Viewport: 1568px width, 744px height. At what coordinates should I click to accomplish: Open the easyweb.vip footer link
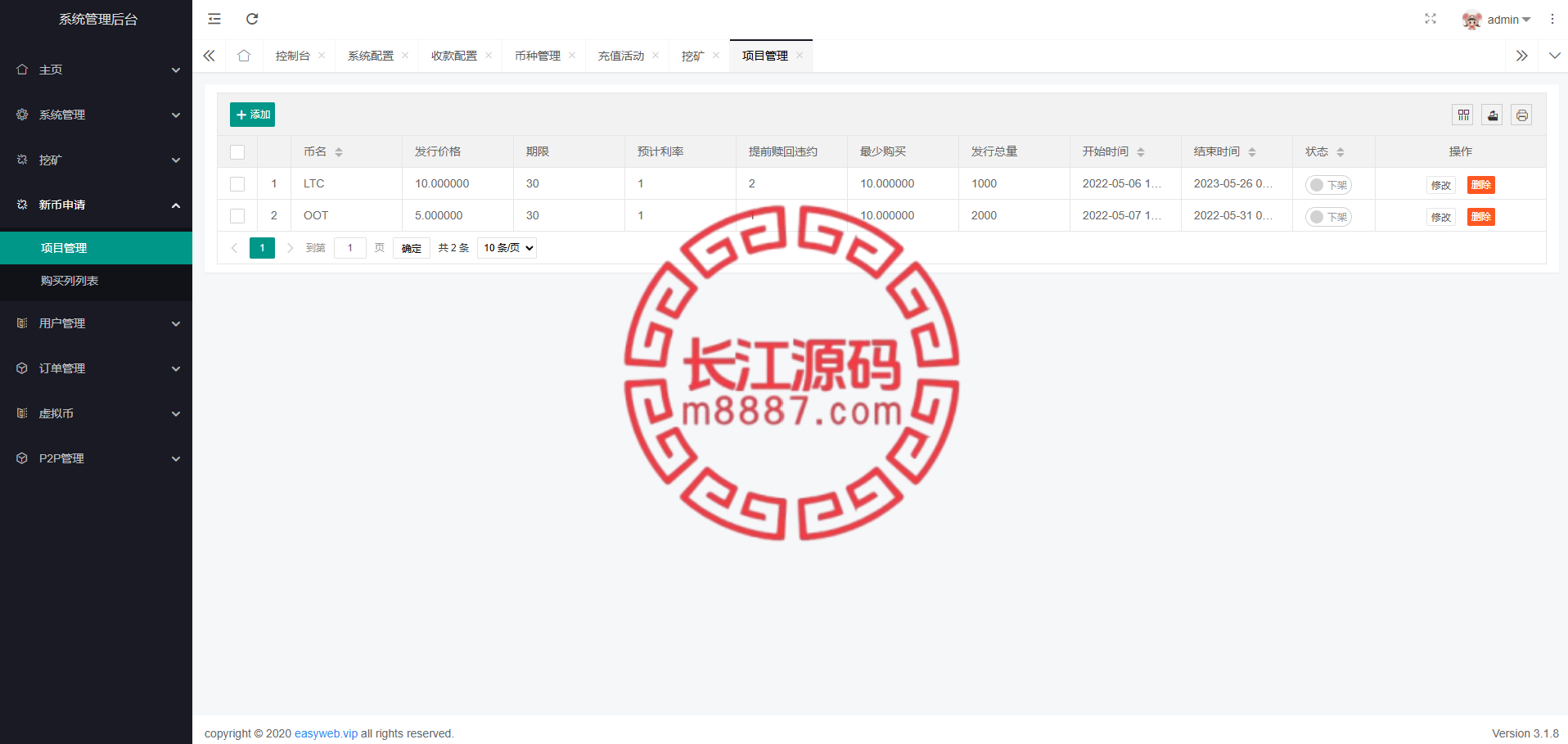click(x=326, y=733)
